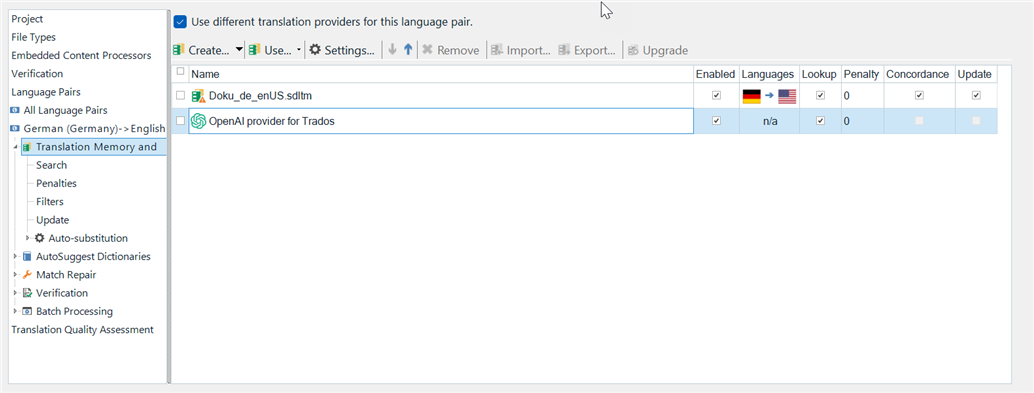Image resolution: width=1034 pixels, height=393 pixels.
Task: Select Penalties tree item
Action: 56,183
